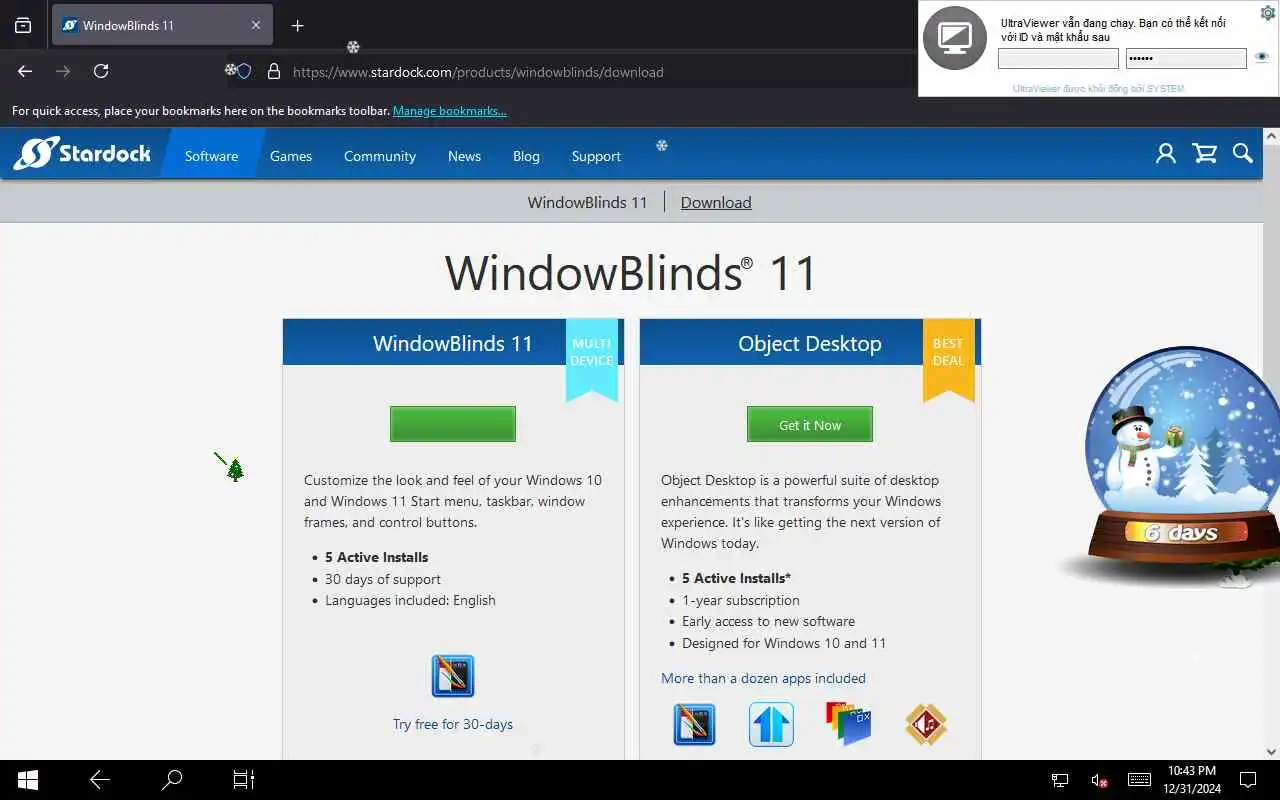
Task: Click the WindowBlinds icon in Object Desktop
Action: [695, 724]
